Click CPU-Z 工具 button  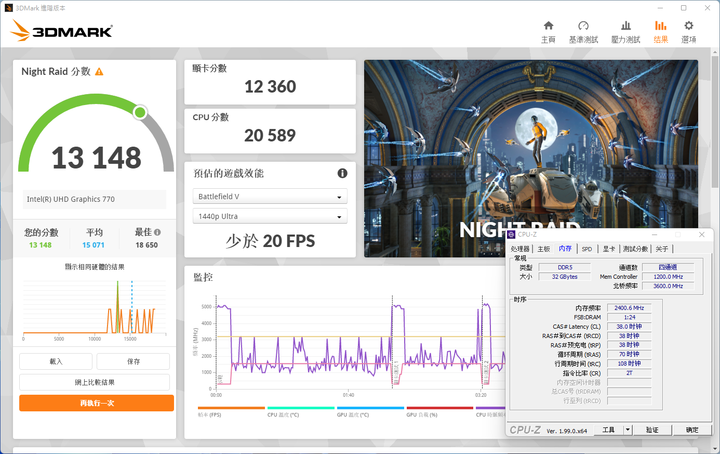[x=608, y=430]
